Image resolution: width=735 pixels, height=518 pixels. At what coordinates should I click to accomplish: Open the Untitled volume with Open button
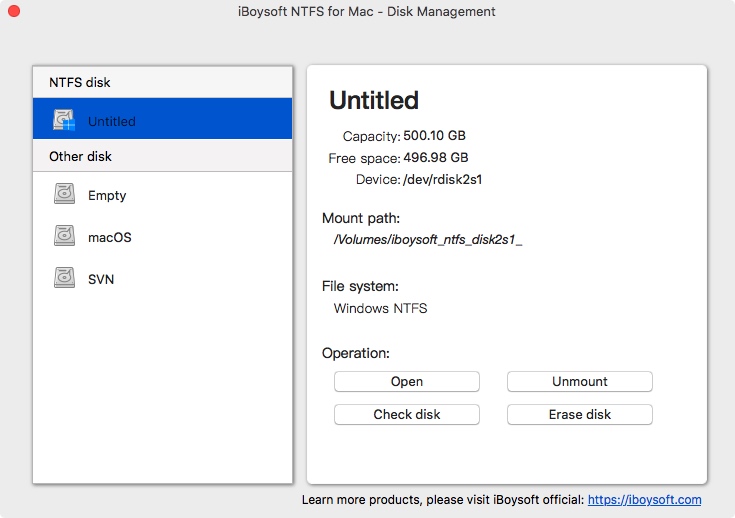point(406,382)
